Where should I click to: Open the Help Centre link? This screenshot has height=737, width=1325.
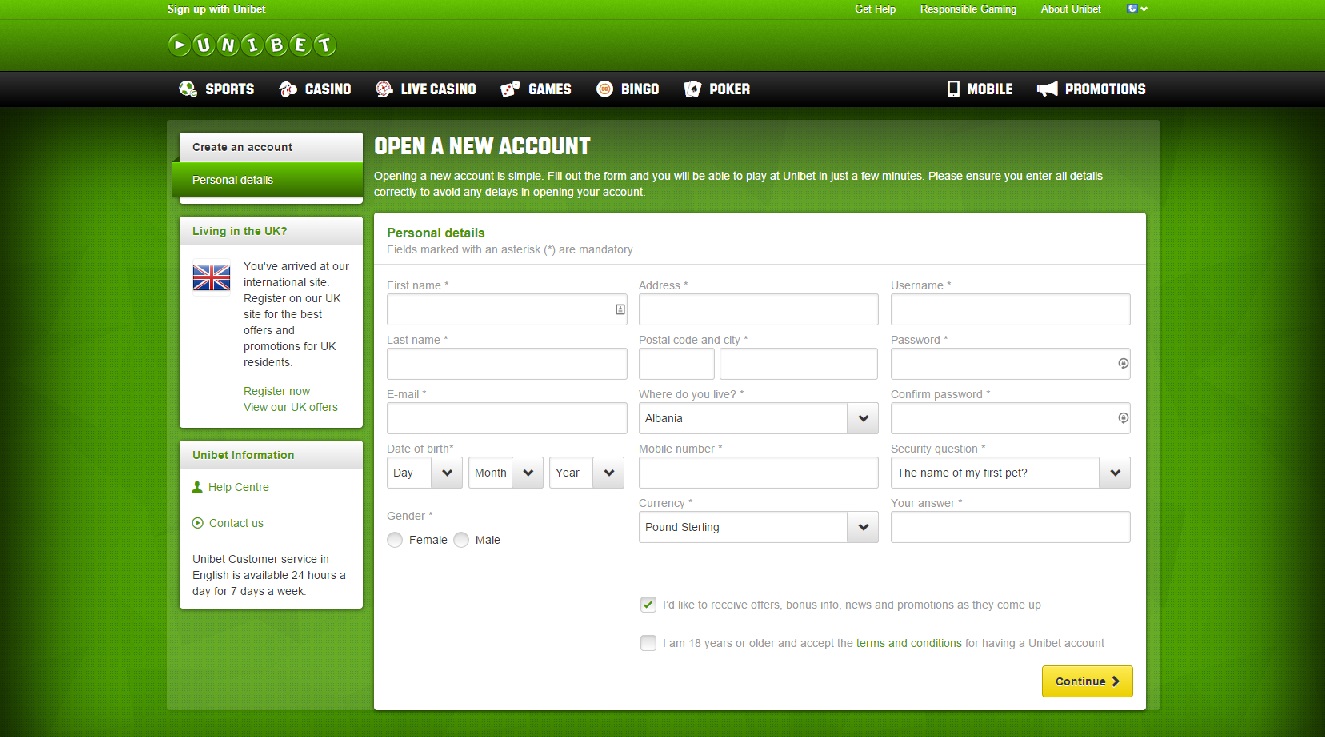click(x=238, y=487)
